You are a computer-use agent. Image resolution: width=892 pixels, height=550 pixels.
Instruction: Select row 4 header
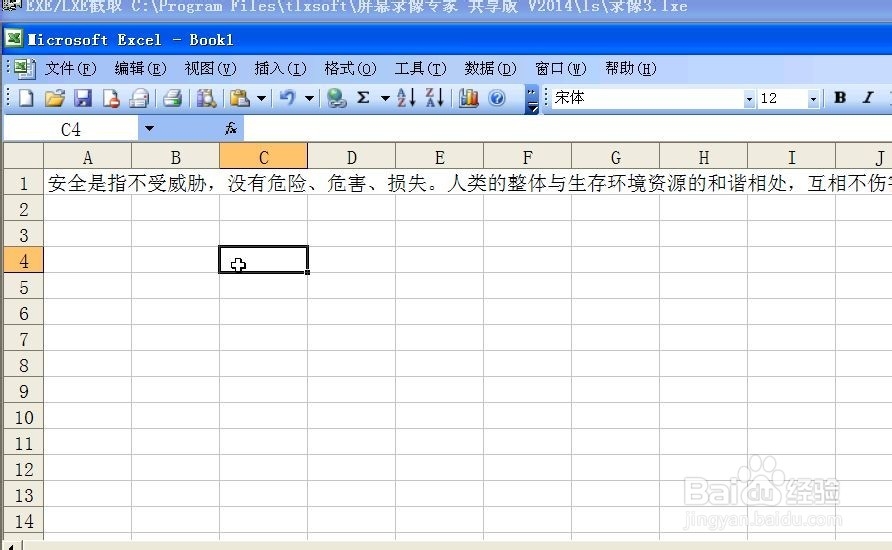(23, 261)
